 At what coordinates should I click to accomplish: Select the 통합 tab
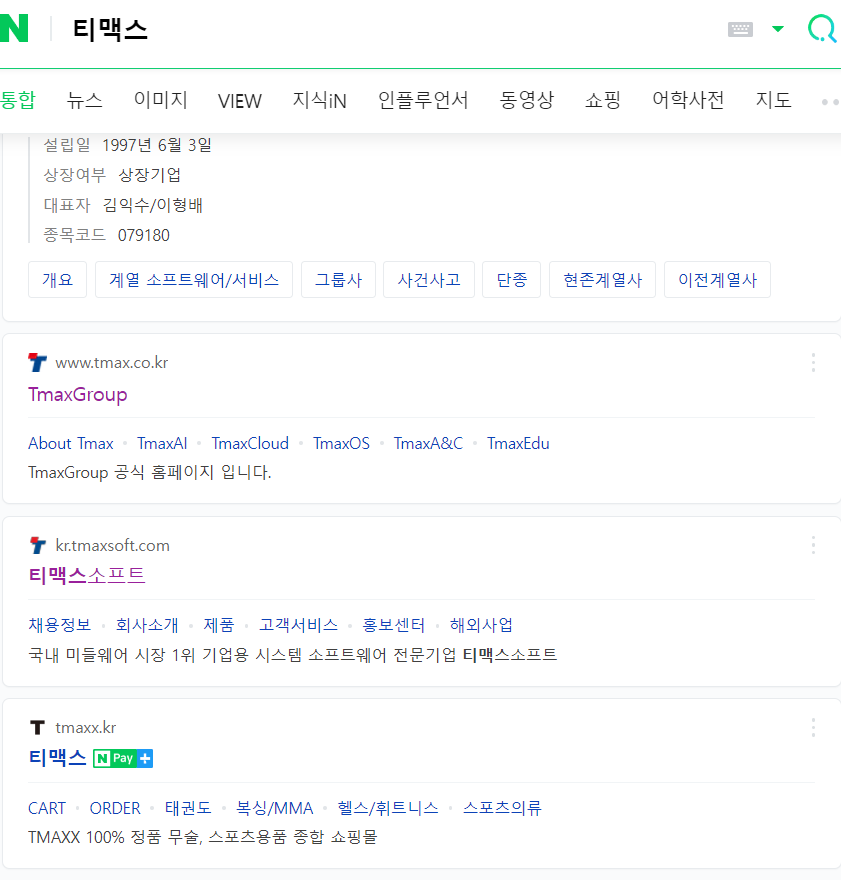tap(17, 100)
